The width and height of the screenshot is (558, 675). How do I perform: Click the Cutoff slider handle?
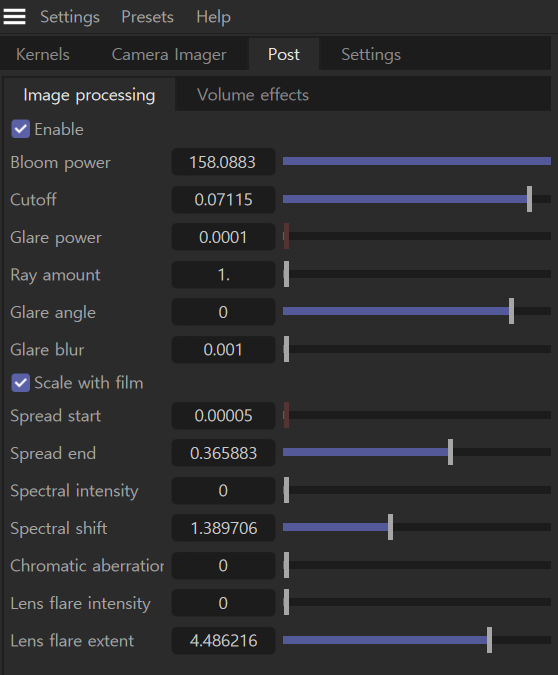coord(529,199)
